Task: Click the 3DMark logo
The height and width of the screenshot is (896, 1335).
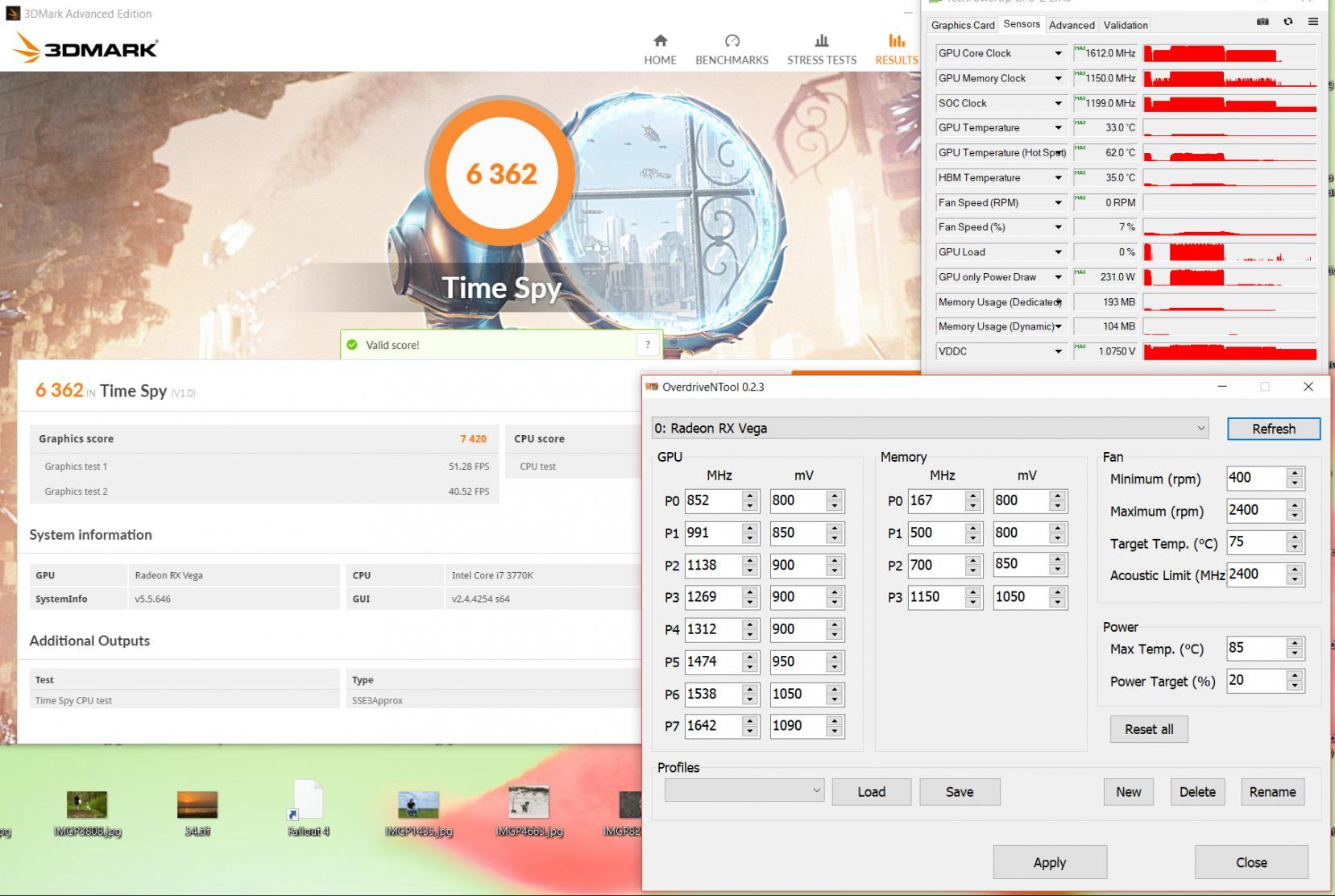Action: tap(85, 48)
